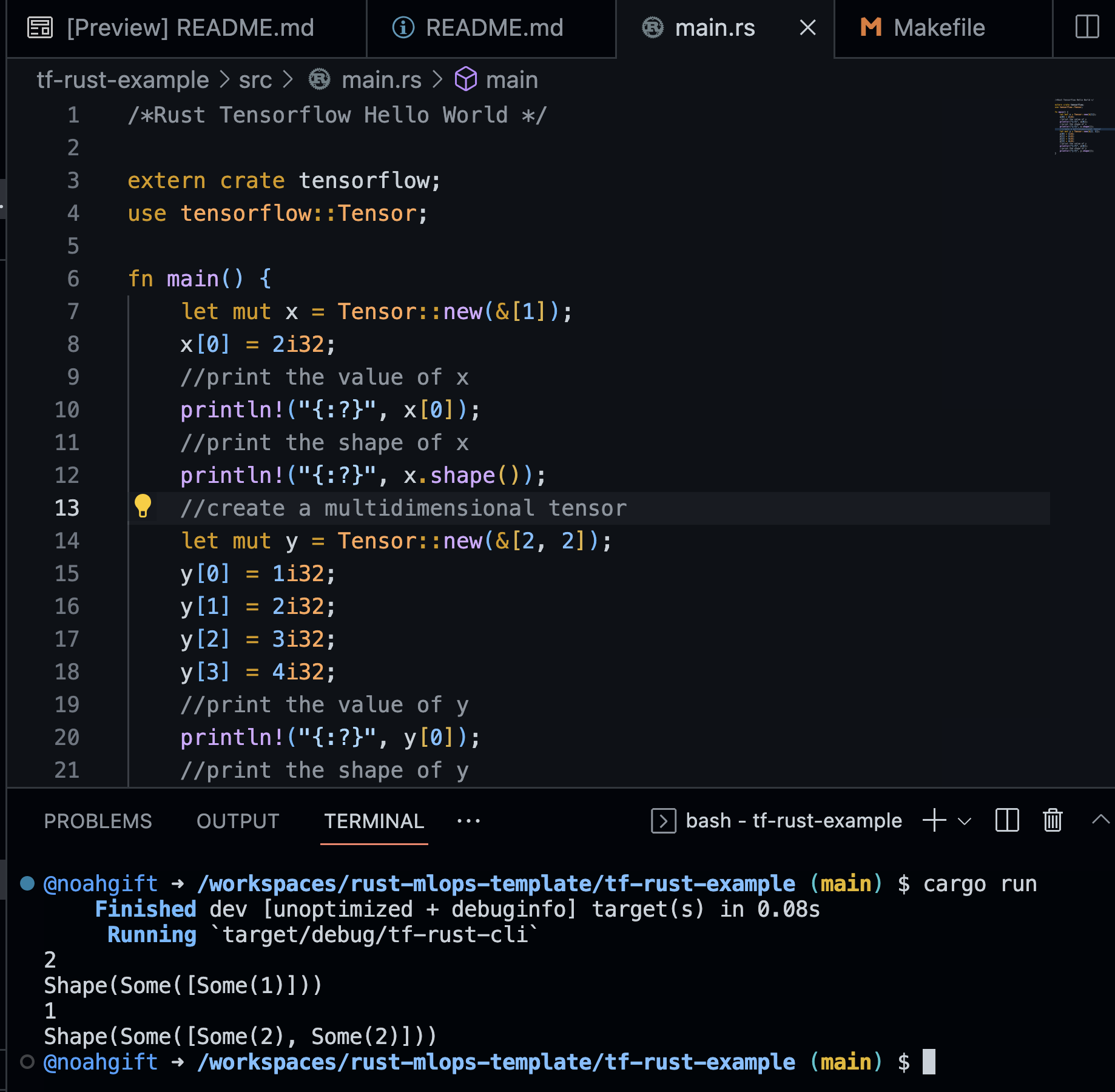Click the hollow circle prompt marker in terminal
Viewport: 1115px width, 1092px height.
coord(27,1061)
